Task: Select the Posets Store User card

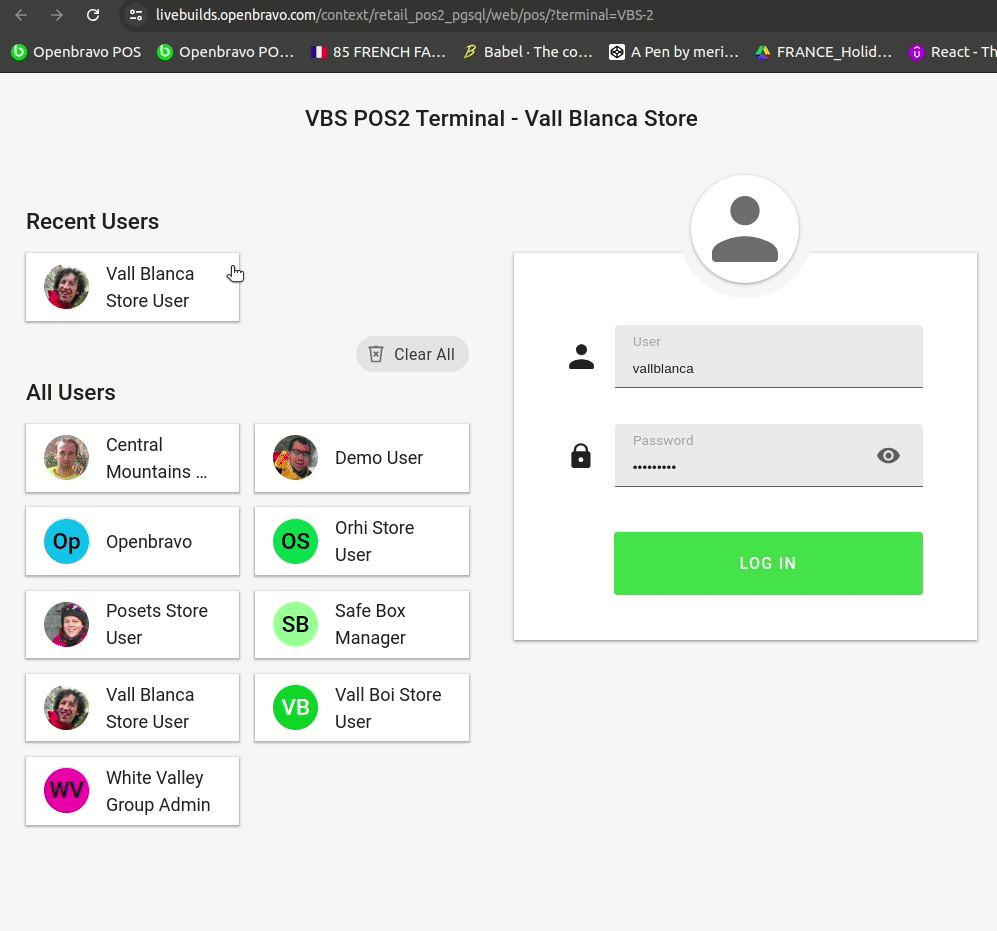Action: 132,625
